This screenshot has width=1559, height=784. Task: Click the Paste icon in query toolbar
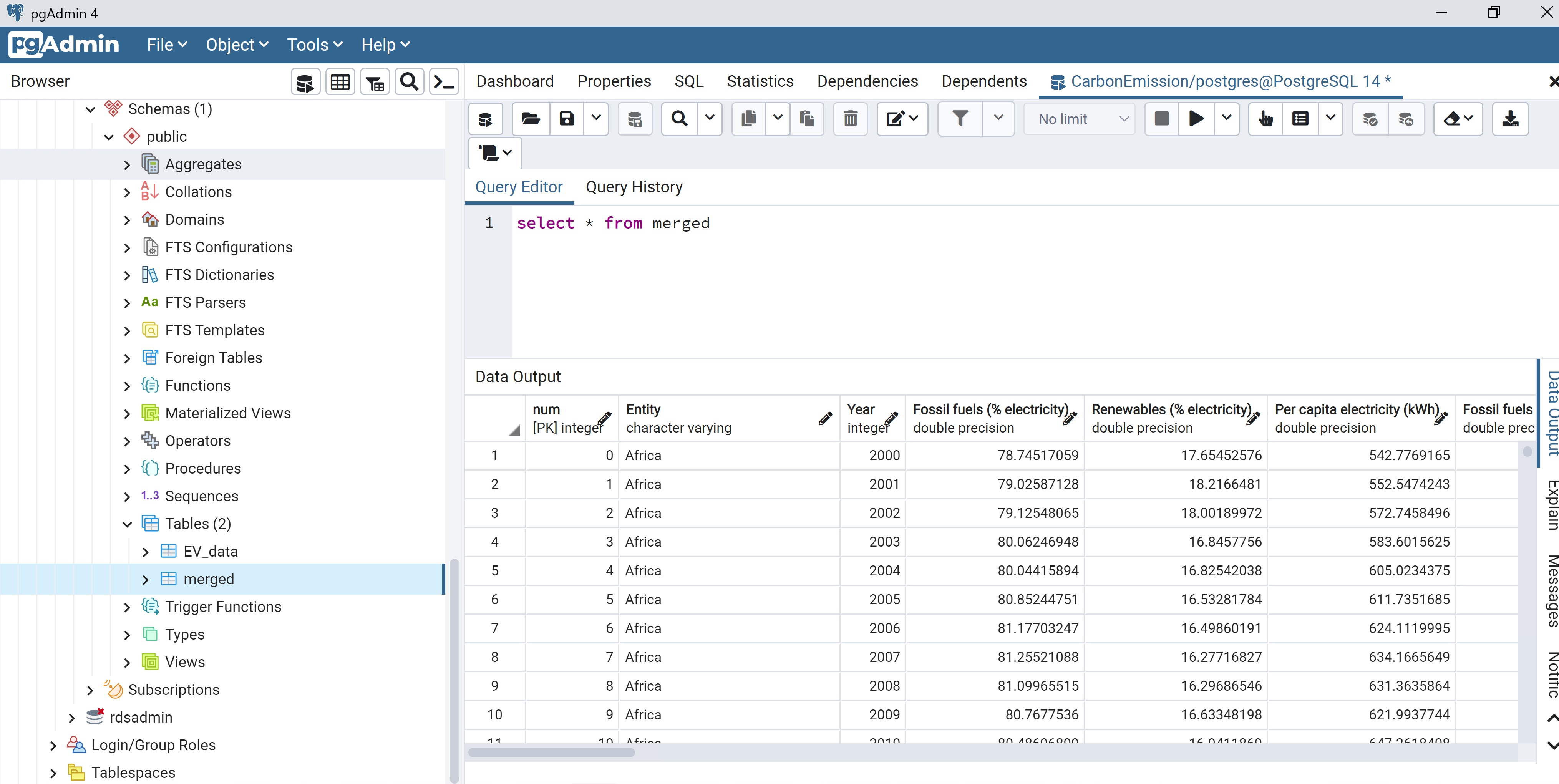click(807, 119)
